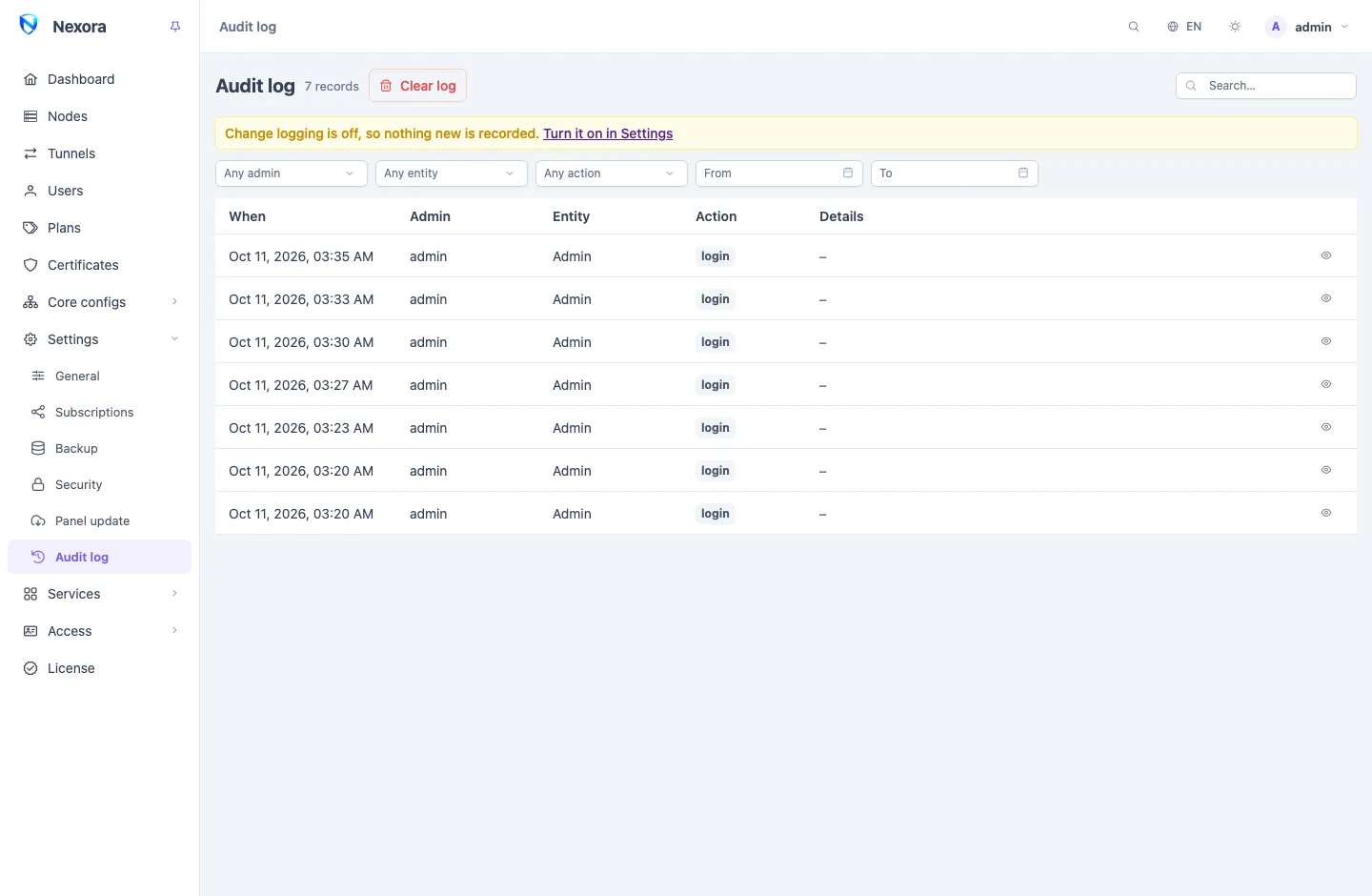Open the From date picker field

[779, 173]
